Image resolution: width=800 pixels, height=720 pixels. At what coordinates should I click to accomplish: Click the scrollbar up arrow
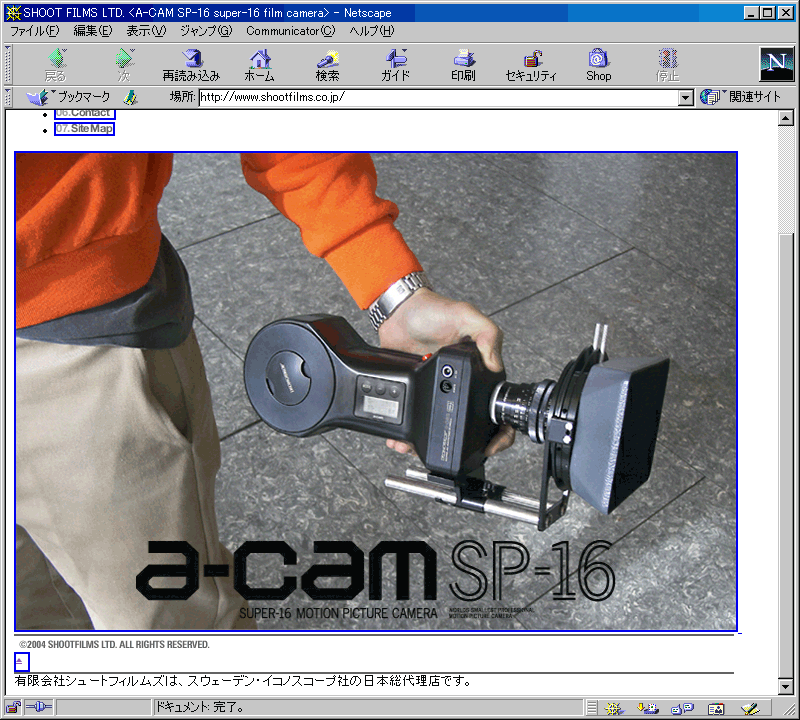point(786,118)
